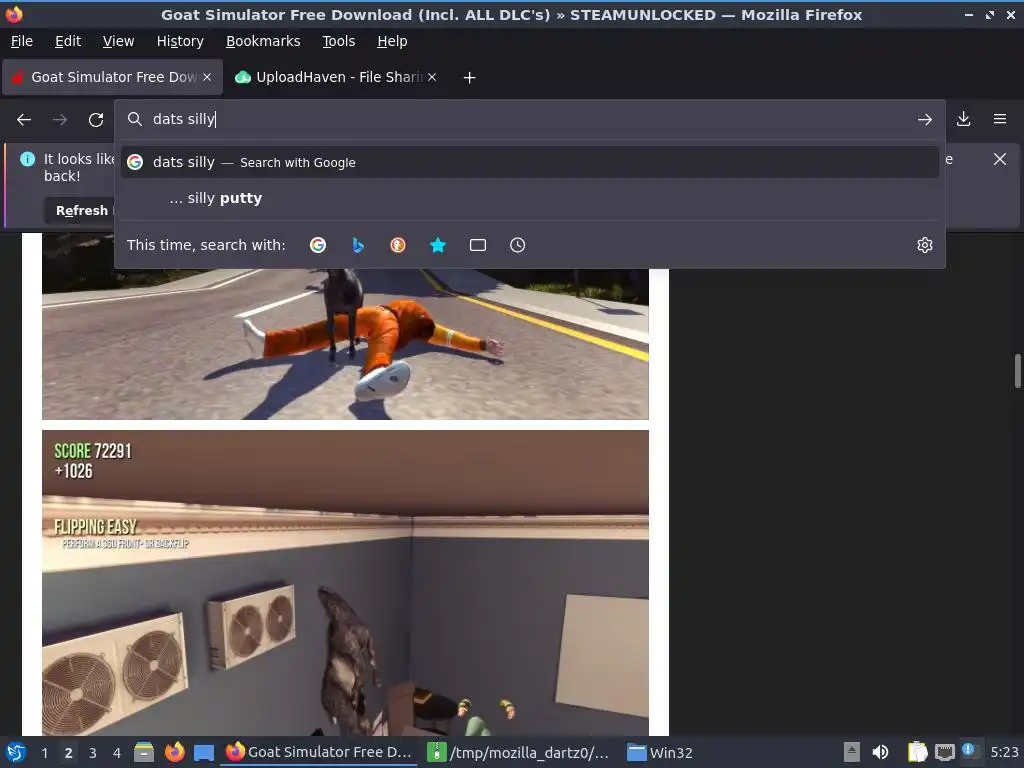This screenshot has height=768, width=1024.
Task: Click the Flipping Easy gameplay screenshot
Action: [345, 583]
